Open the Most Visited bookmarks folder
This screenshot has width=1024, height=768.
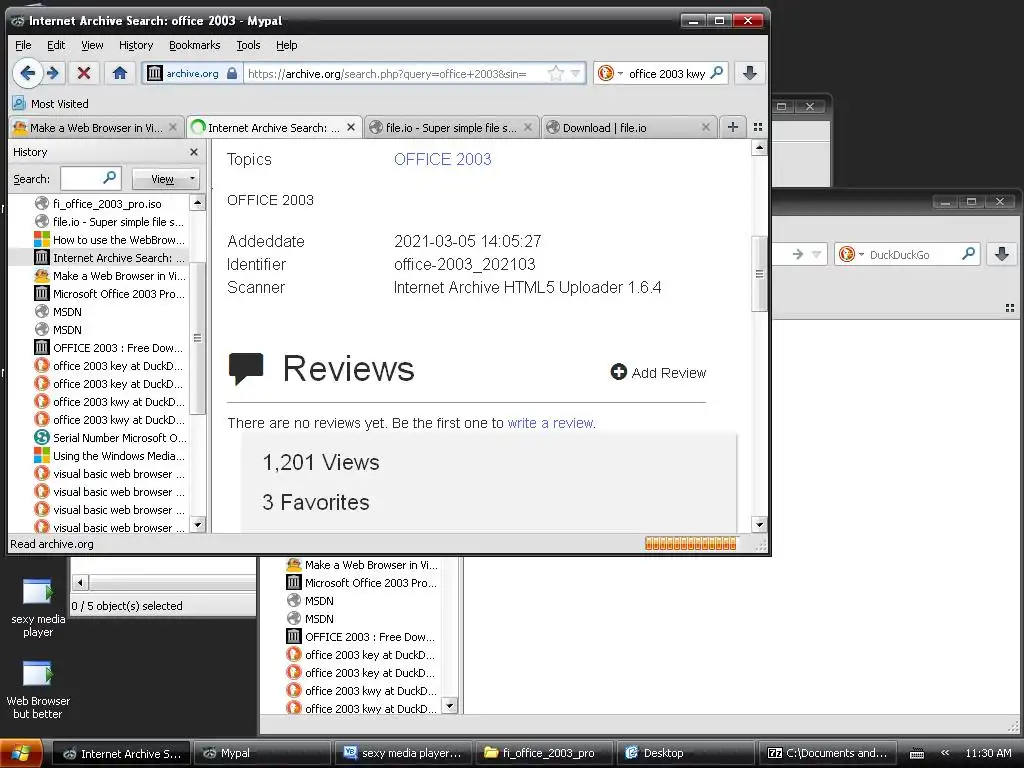[x=51, y=104]
